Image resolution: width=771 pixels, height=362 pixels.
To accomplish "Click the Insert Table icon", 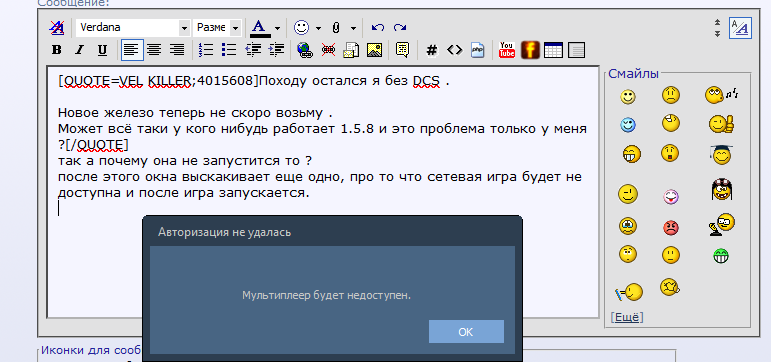I will tap(553, 50).
